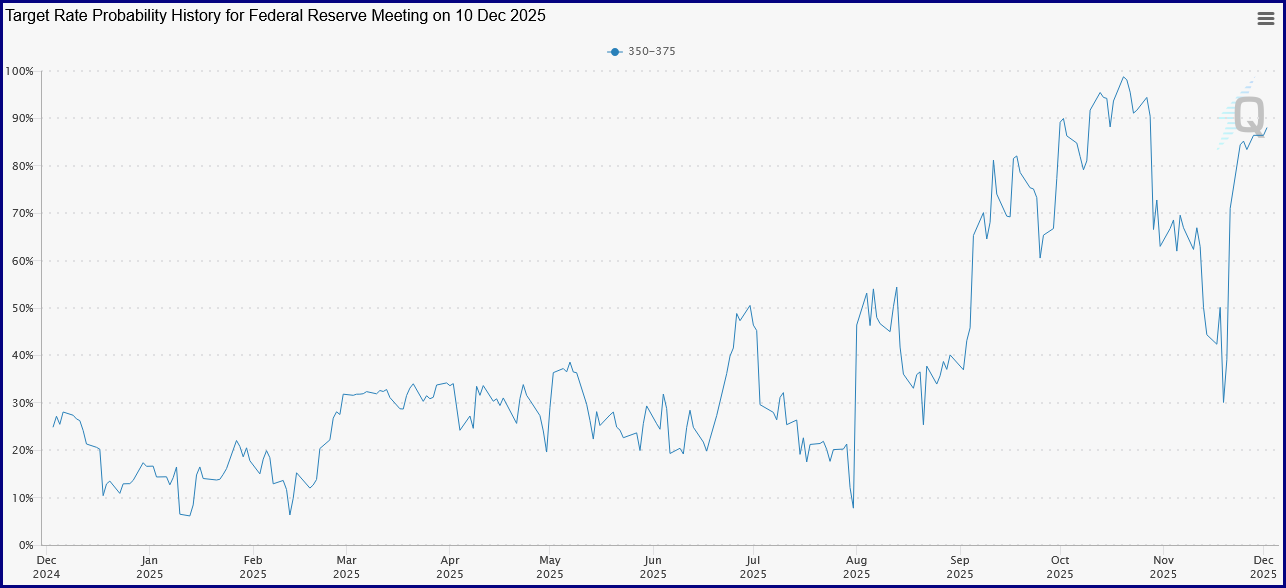Click the highest peak of the line near 99%

point(1123,77)
